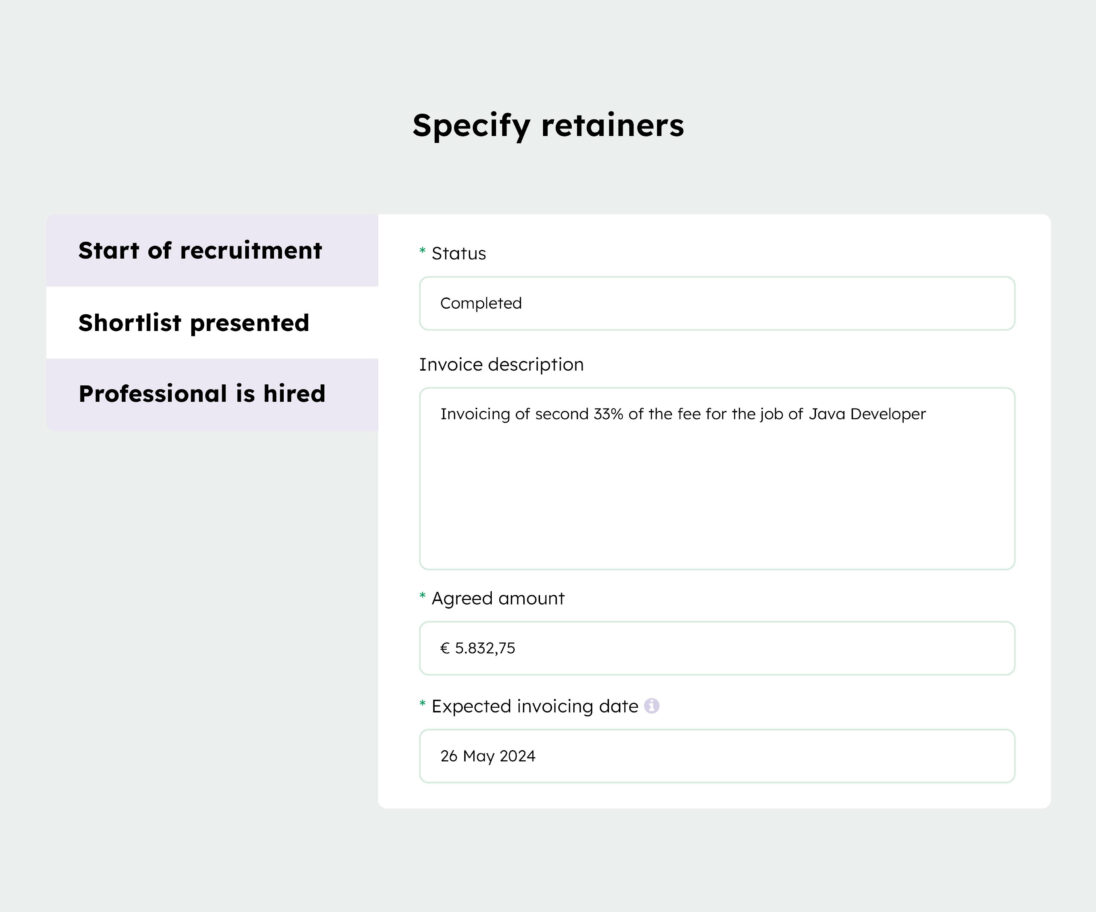Open the info tooltip beside Expected invoicing date
The height and width of the screenshot is (912, 1096).
654,706
